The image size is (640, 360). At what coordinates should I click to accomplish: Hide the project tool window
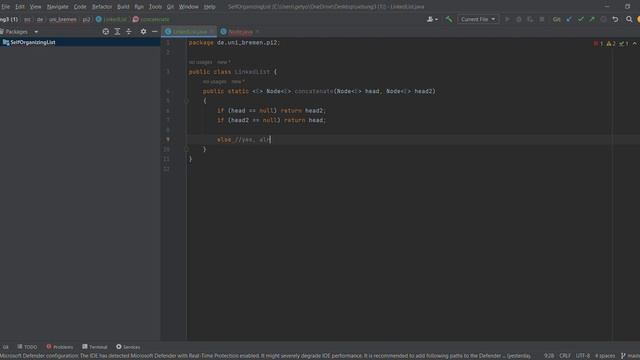coord(155,31)
